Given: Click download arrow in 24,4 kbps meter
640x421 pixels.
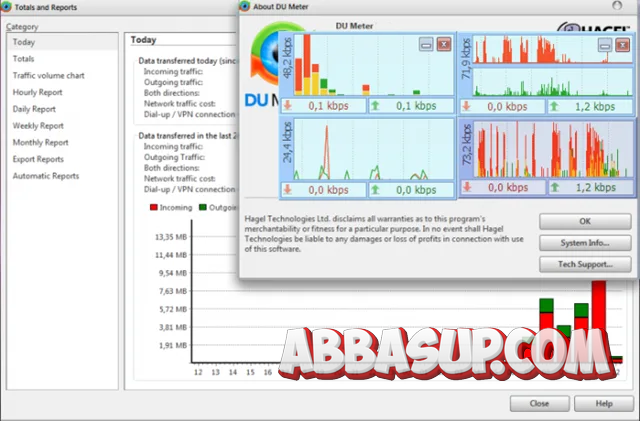Looking at the screenshot, I should (288, 189).
